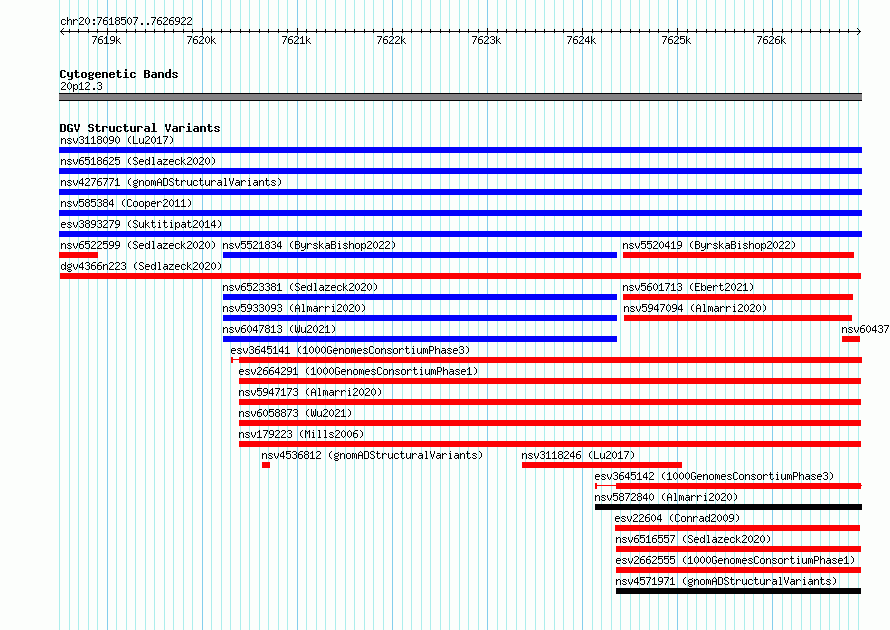This screenshot has height=630, width=890.
Task: Click the red bar under nsv5601713
Action: point(738,297)
